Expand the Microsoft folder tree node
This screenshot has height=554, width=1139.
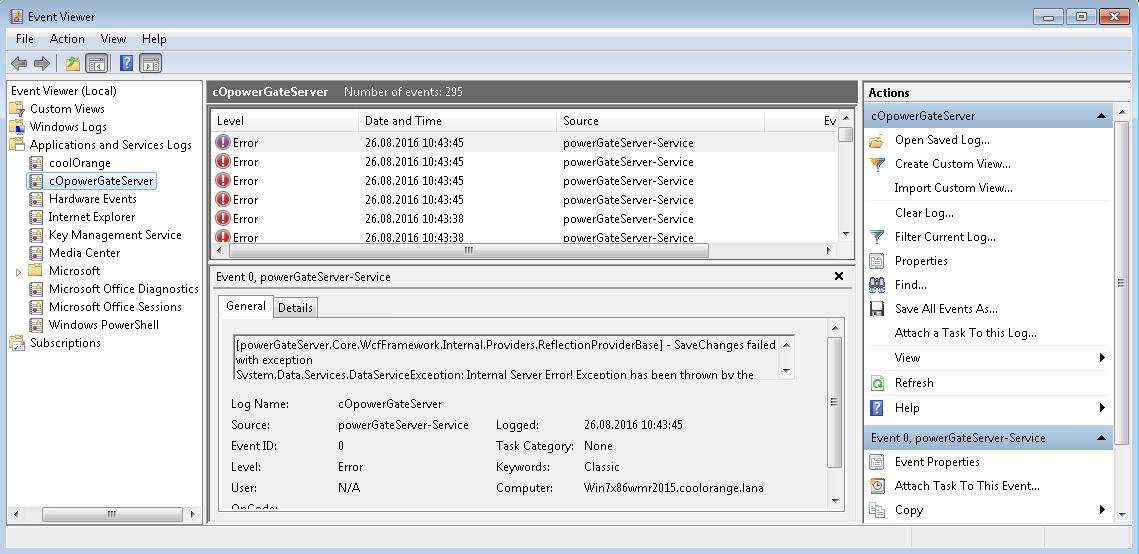click(18, 271)
